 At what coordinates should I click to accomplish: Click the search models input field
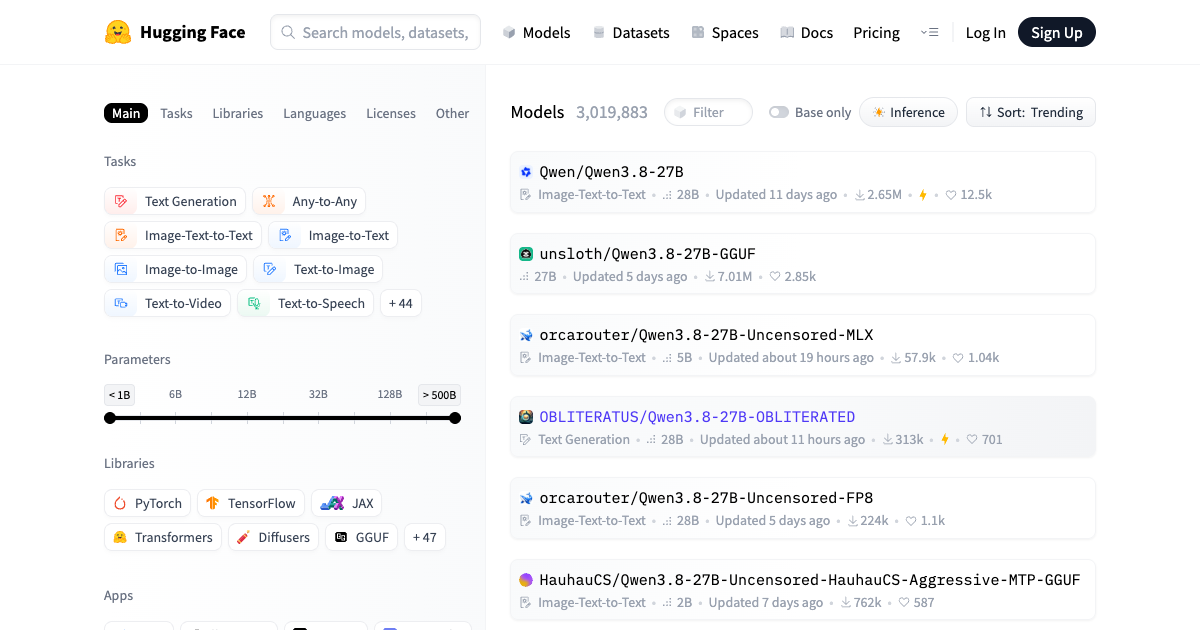pyautogui.click(x=375, y=32)
